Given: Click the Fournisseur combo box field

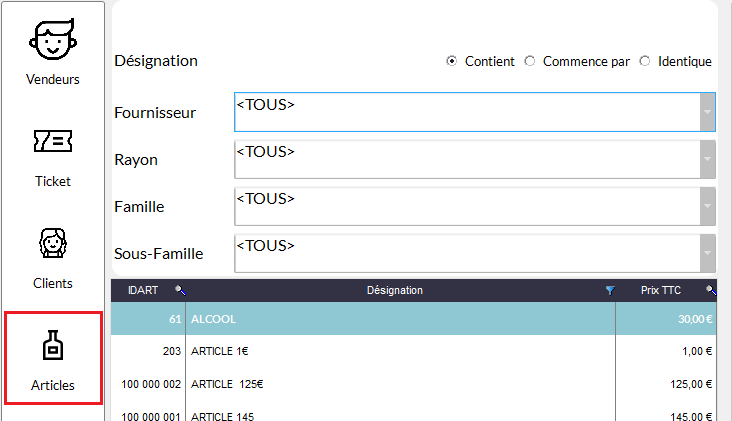Looking at the screenshot, I should (466, 112).
